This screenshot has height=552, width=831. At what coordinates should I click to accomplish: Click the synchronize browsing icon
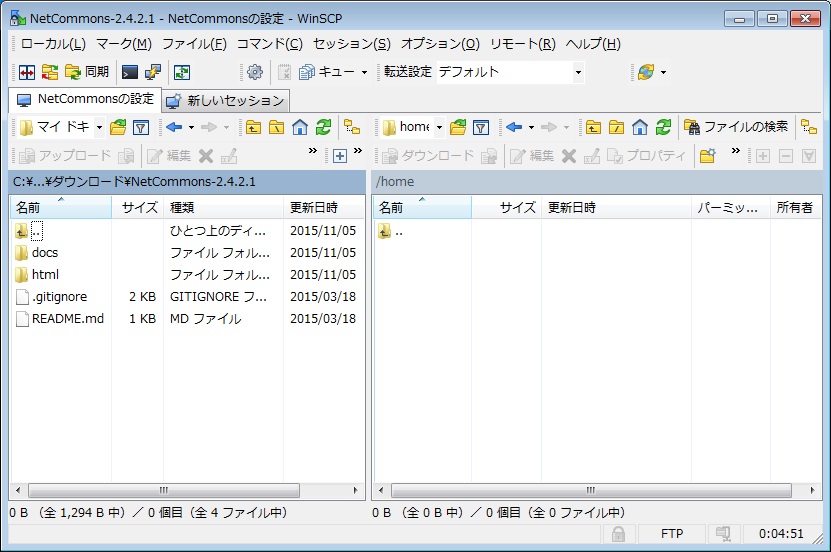click(50, 72)
